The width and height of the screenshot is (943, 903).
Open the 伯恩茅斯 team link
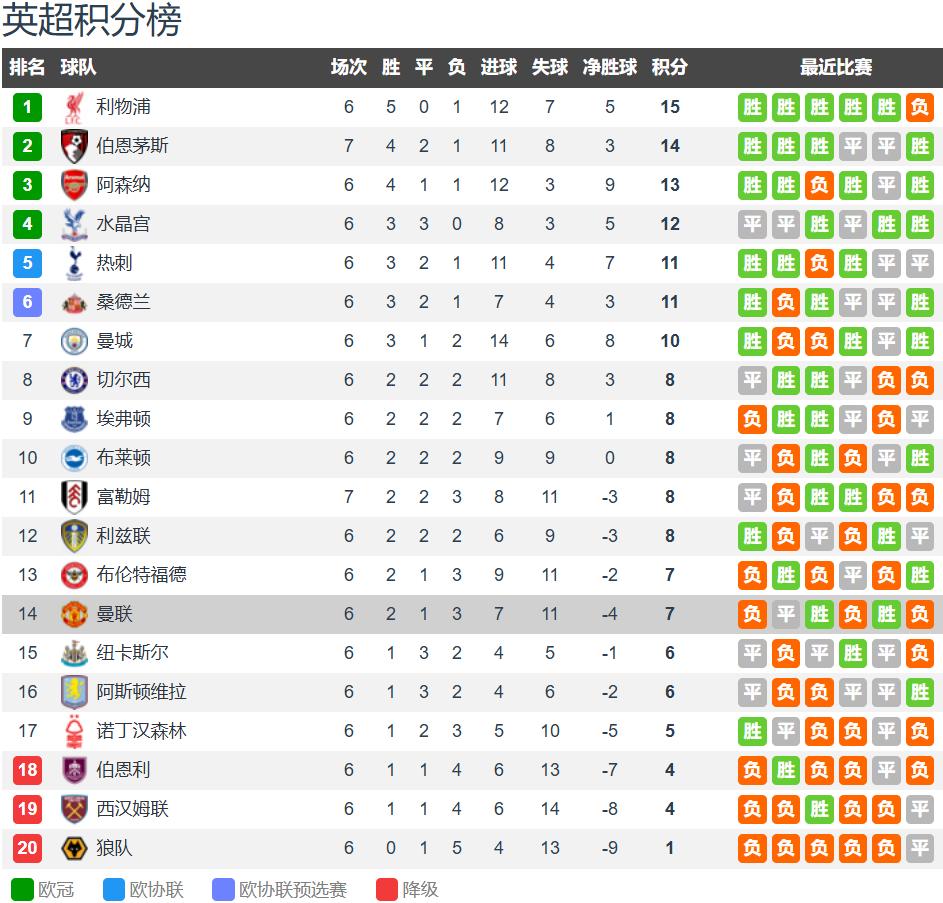132,146
